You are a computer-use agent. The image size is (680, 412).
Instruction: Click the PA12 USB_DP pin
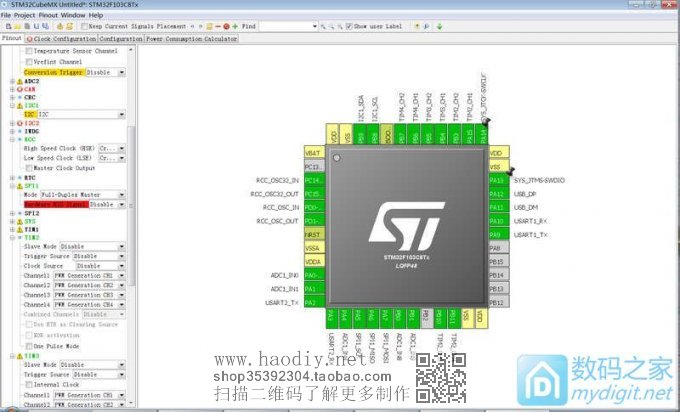[x=496, y=193]
